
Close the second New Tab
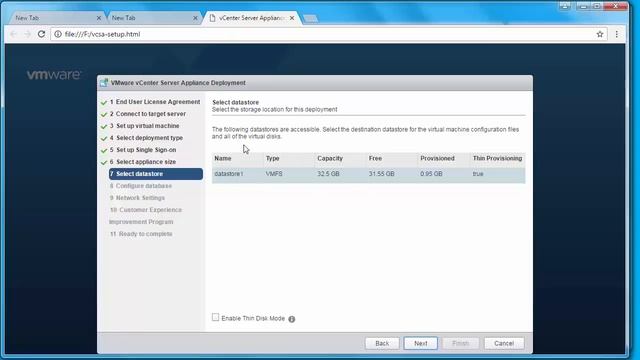[195, 18]
